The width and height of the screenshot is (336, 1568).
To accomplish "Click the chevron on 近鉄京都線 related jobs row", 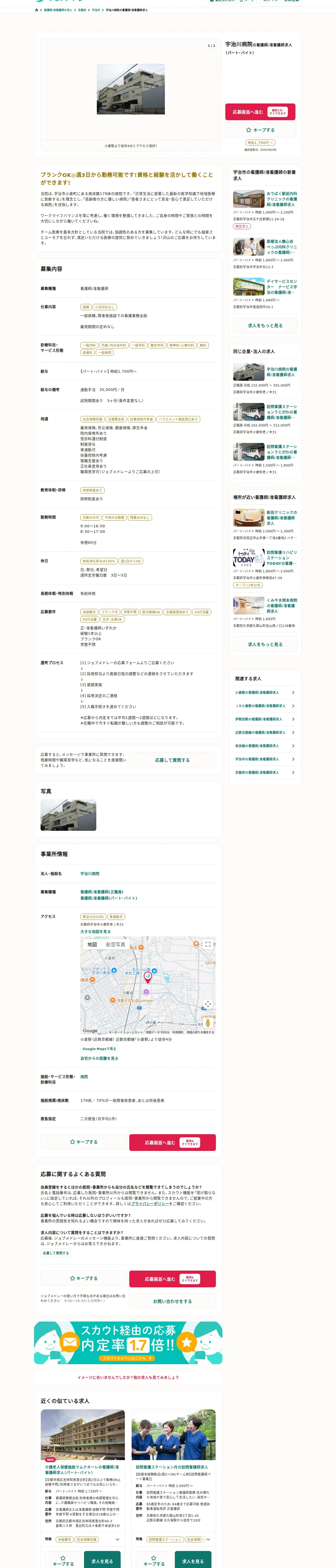I will coord(293,733).
